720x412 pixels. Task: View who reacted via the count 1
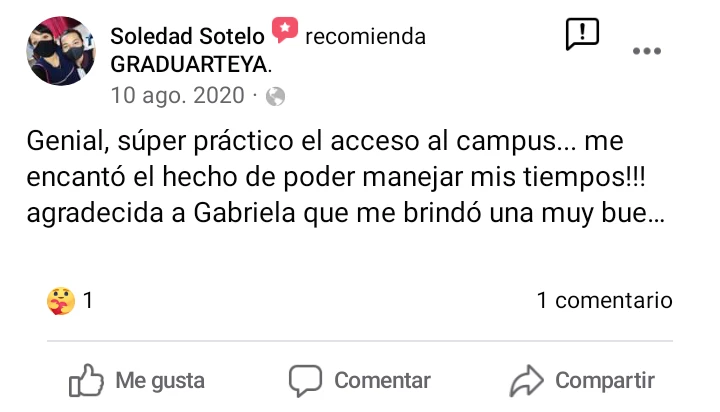(88, 300)
